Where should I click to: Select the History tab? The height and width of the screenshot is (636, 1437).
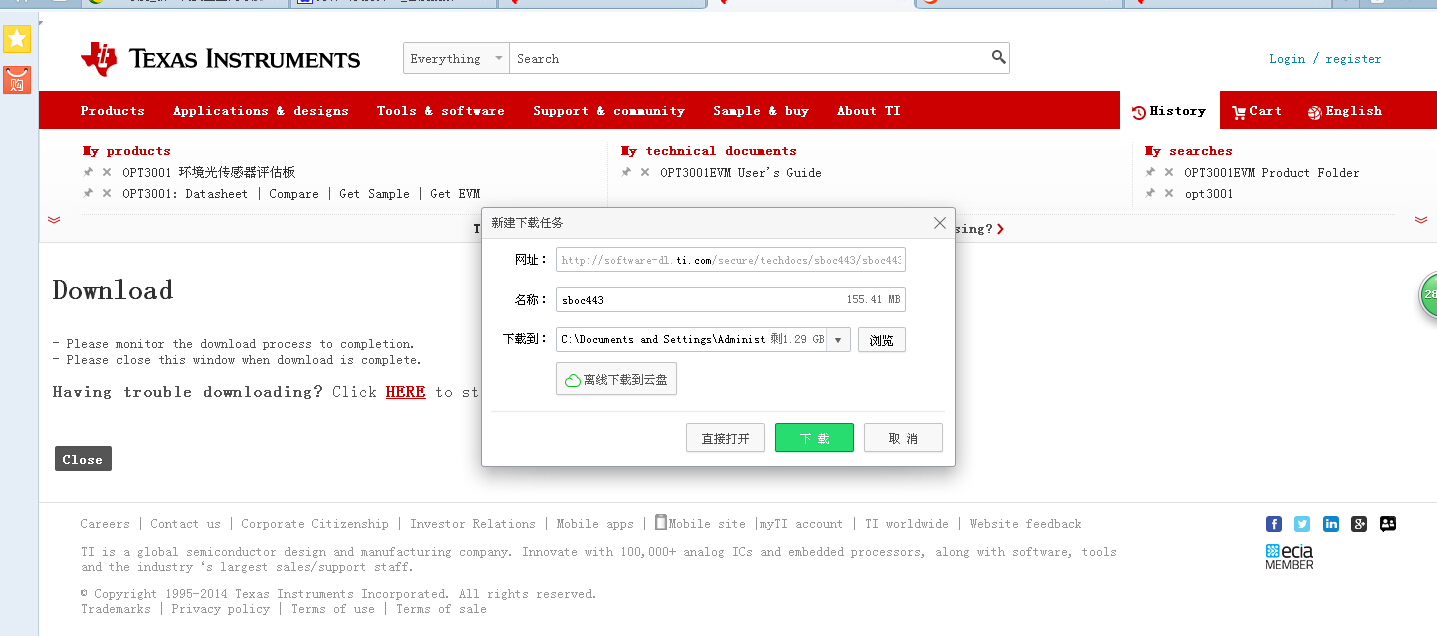pyautogui.click(x=1169, y=111)
